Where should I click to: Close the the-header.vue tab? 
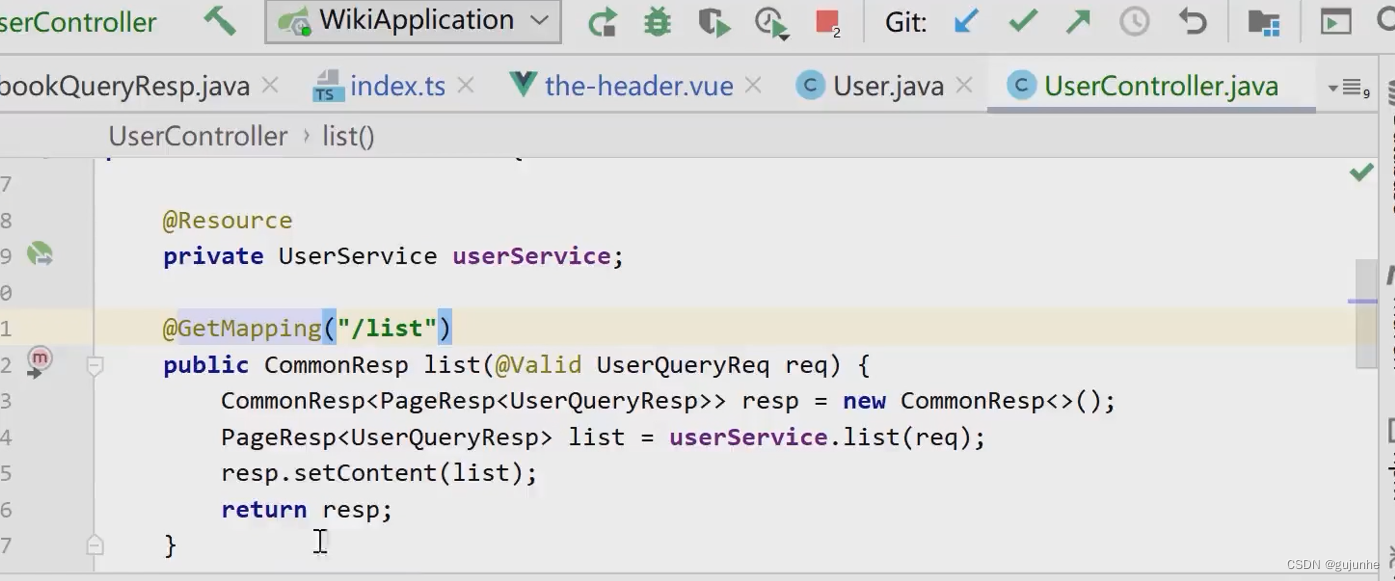point(753,86)
